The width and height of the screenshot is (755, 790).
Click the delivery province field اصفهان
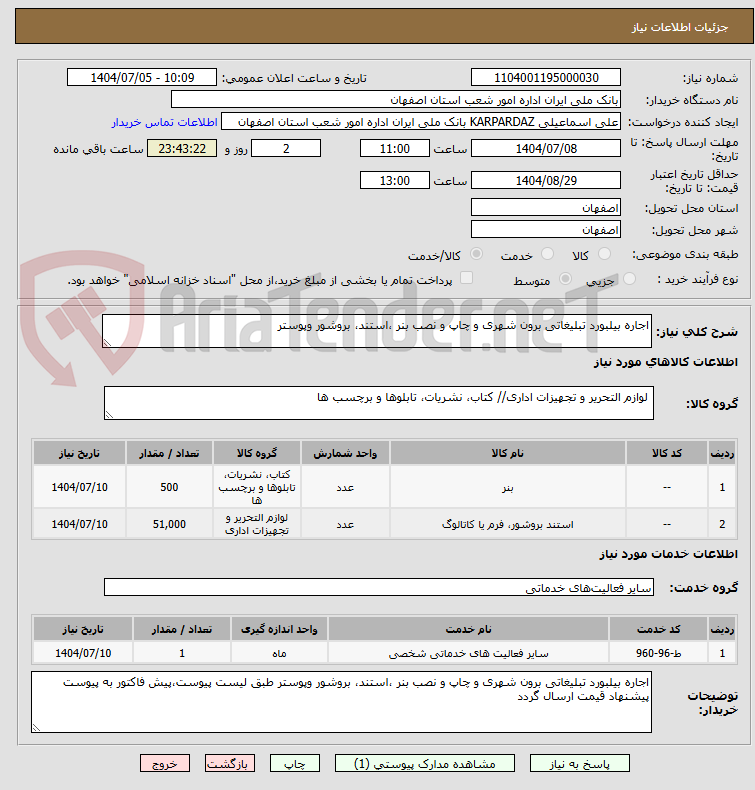(x=546, y=208)
